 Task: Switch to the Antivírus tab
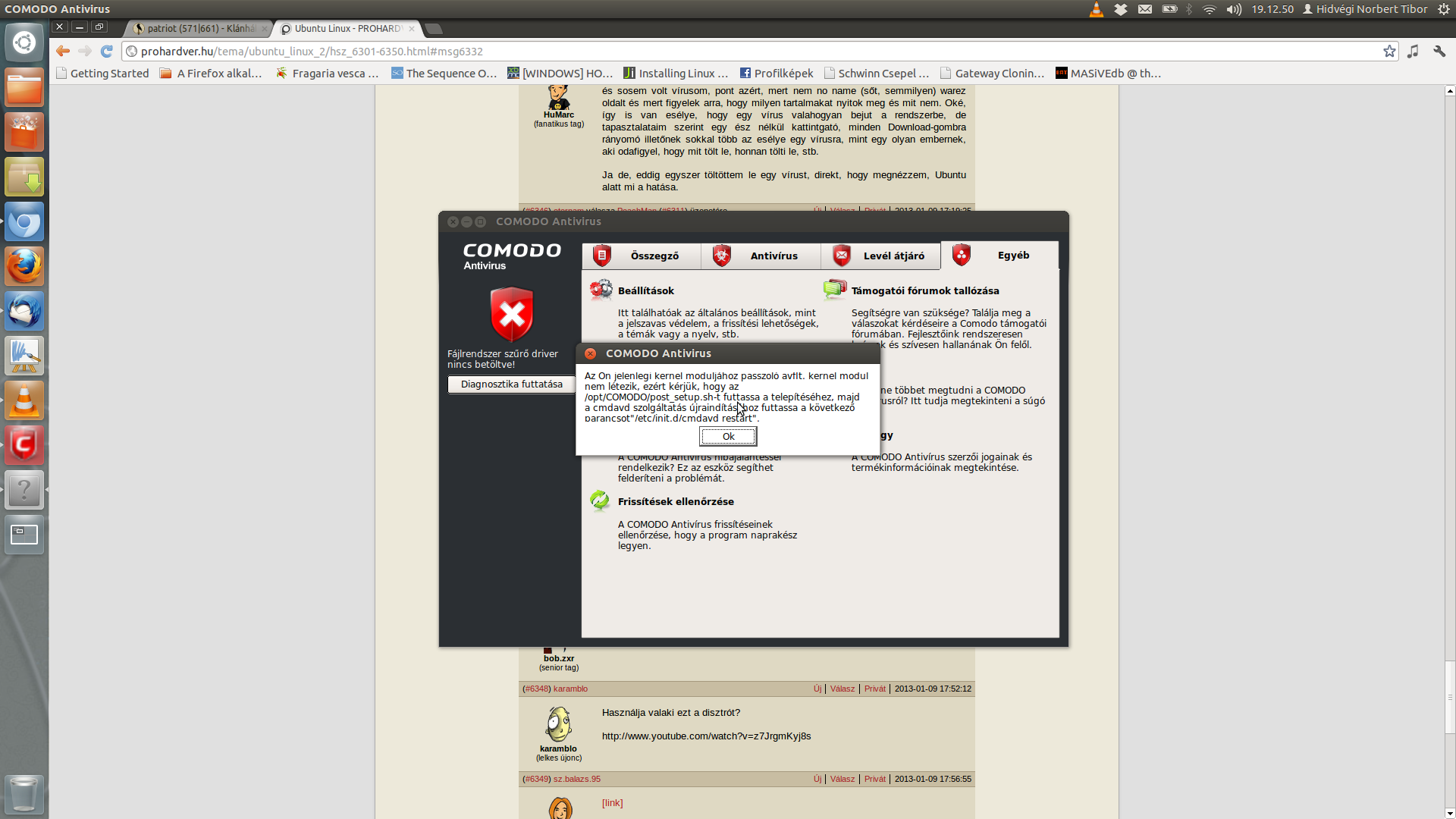click(761, 256)
